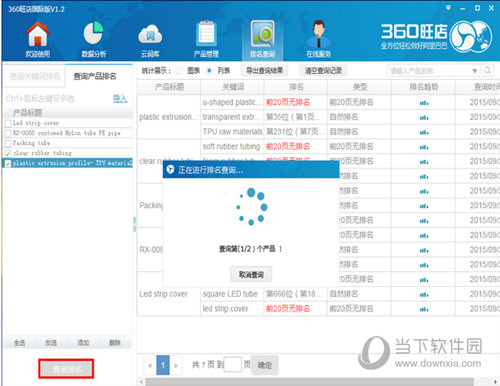View ranking trend icon for u-shaped plastic row

[424, 103]
